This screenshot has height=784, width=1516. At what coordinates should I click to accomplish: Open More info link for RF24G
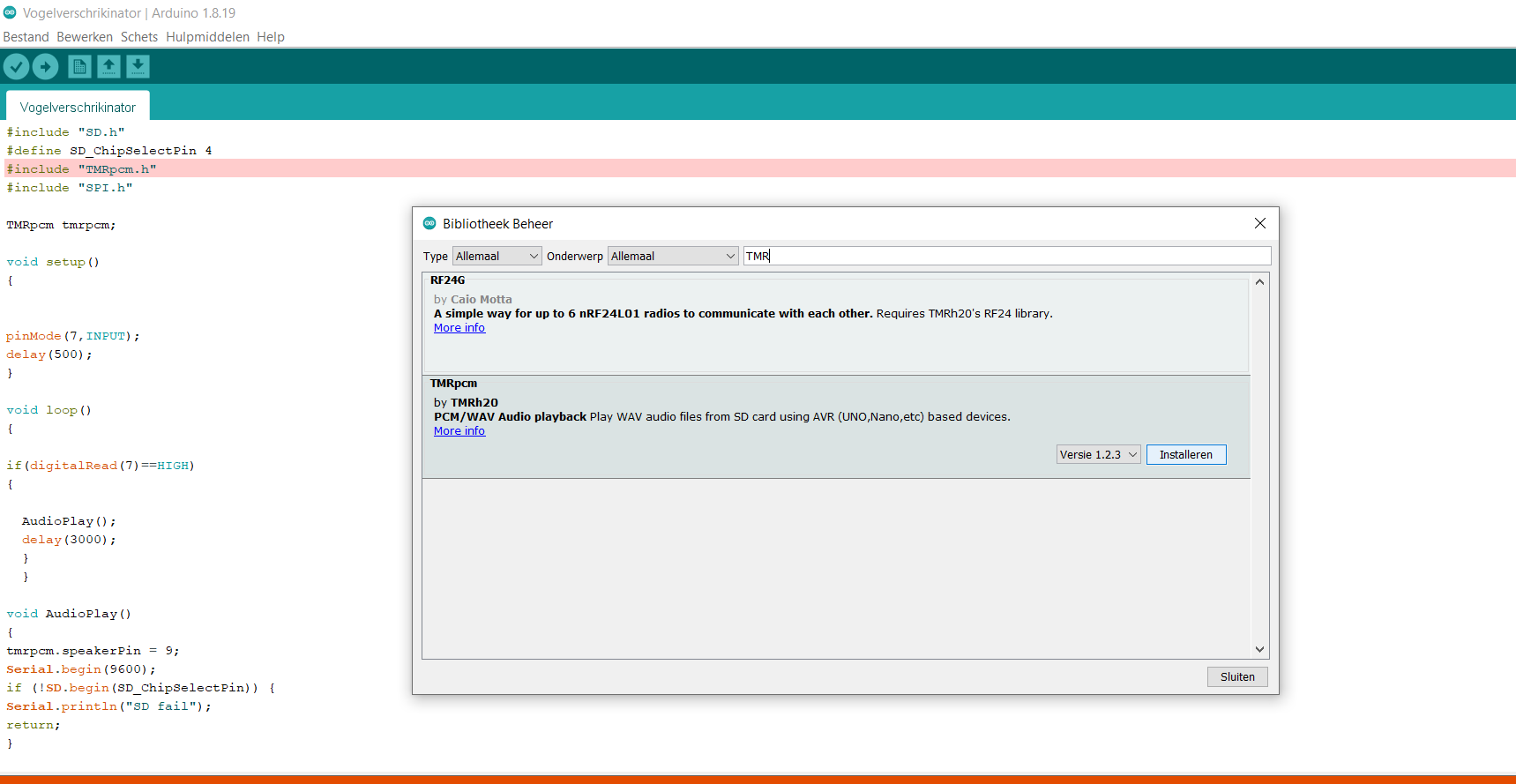pyautogui.click(x=459, y=327)
